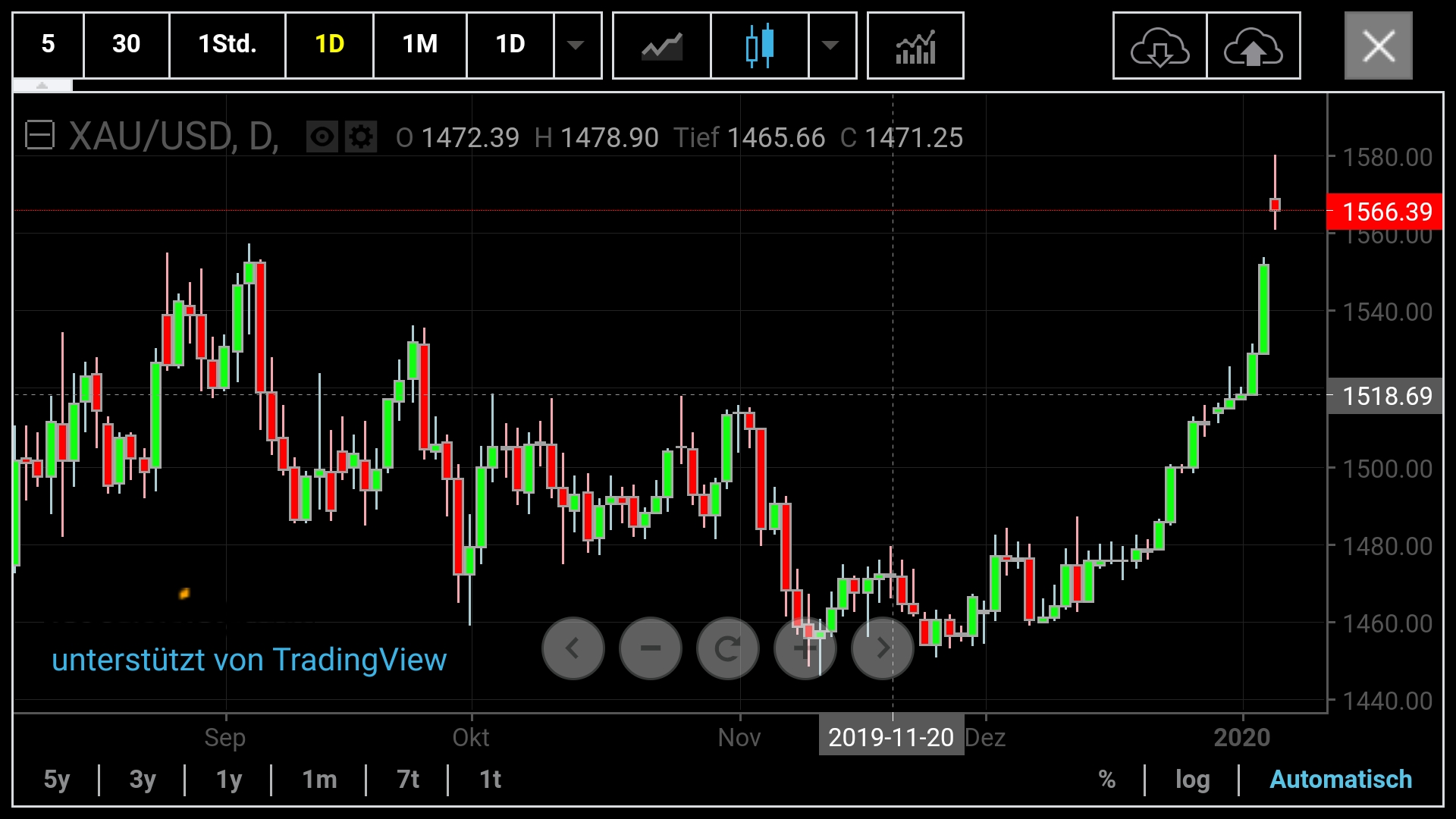The height and width of the screenshot is (819, 1456).
Task: Reset chart view with refresh button
Action: pyautogui.click(x=728, y=648)
